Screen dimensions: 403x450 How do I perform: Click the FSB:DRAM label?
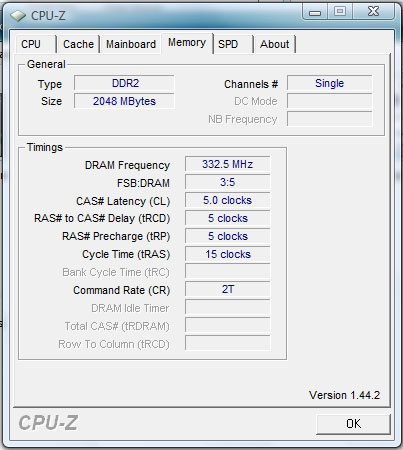[x=143, y=183]
